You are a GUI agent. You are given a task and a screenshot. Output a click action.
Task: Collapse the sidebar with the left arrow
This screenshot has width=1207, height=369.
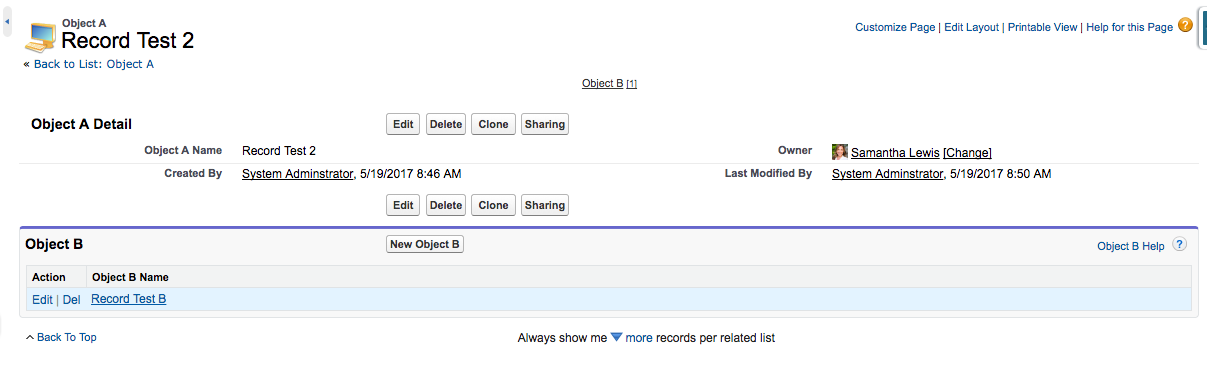(x=7, y=20)
